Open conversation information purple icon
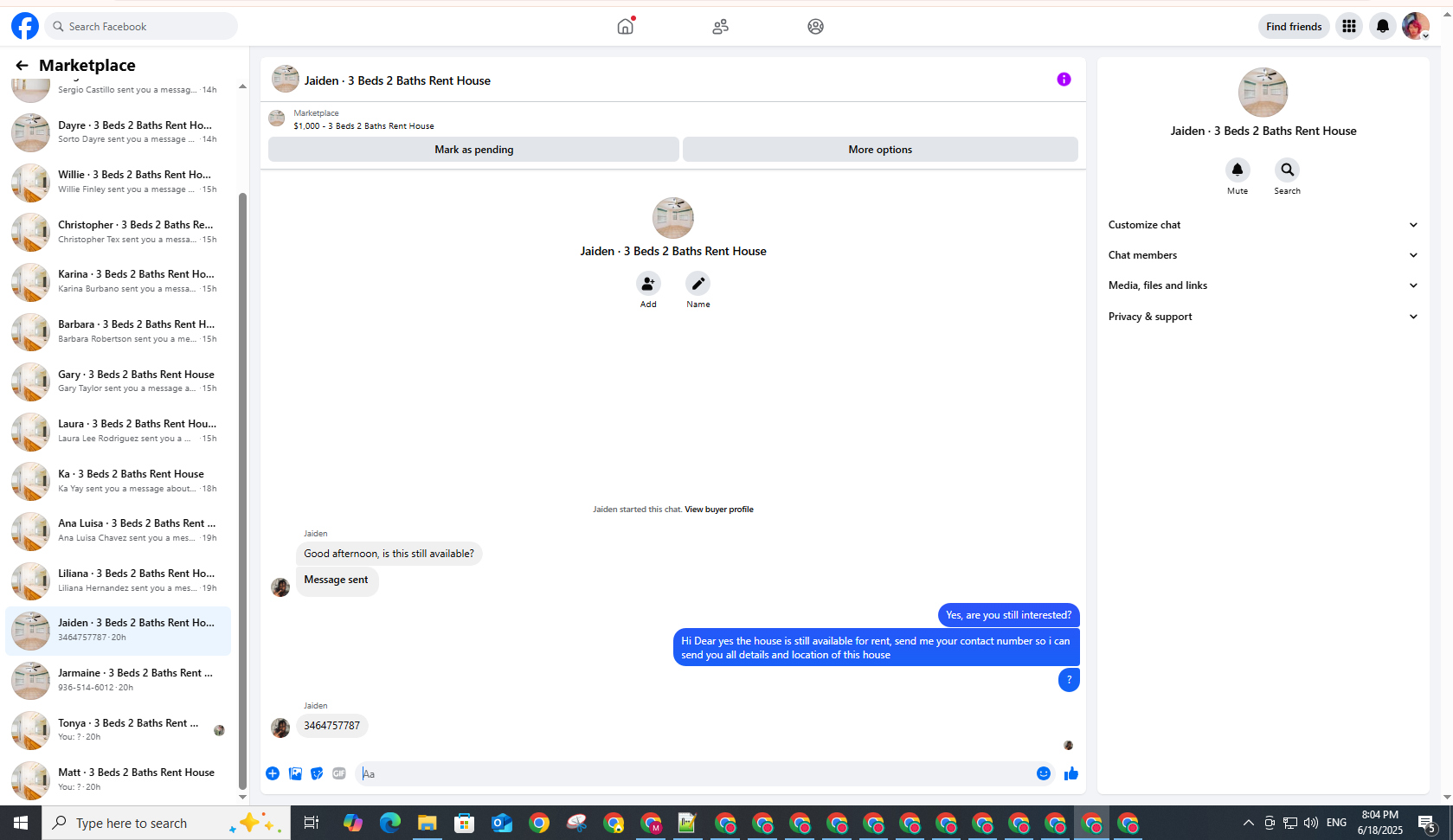This screenshot has width=1453, height=840. pyautogui.click(x=1064, y=80)
